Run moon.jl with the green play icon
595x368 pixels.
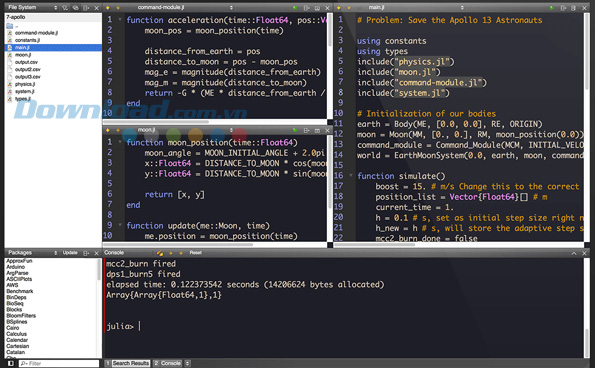coord(295,130)
